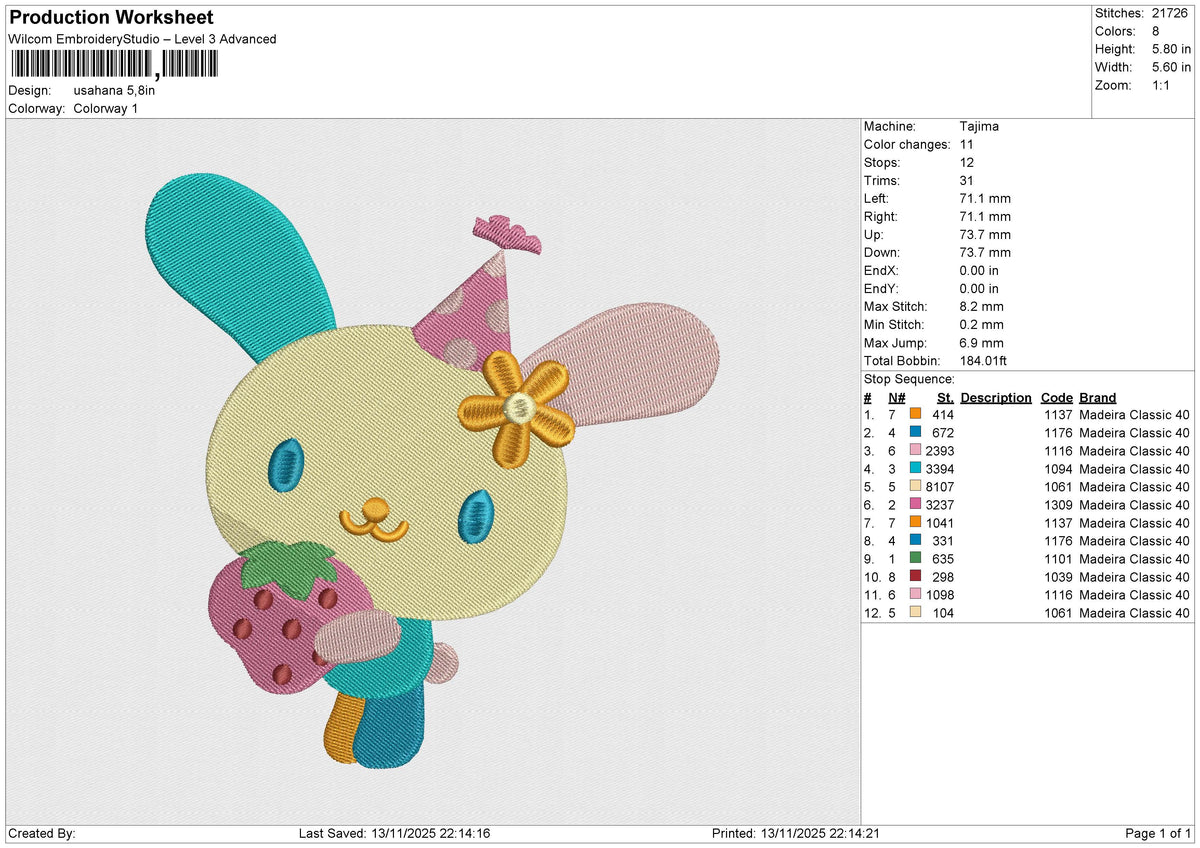Select the width value '5.60 in'
1200x848 pixels.
click(x=1172, y=67)
